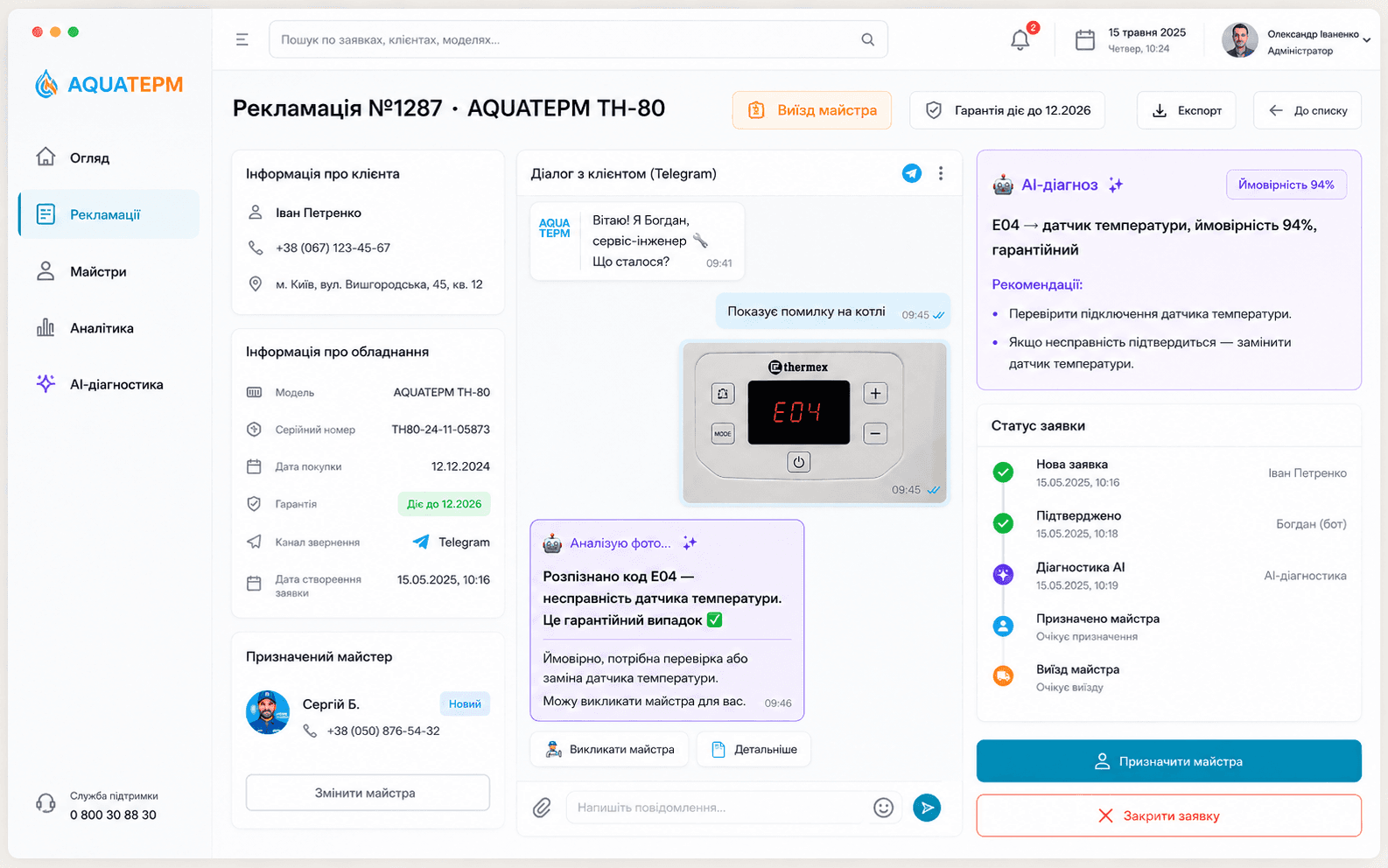The image size is (1388, 868).
Task: Open three-dot menu in dialog header
Action: 941,173
